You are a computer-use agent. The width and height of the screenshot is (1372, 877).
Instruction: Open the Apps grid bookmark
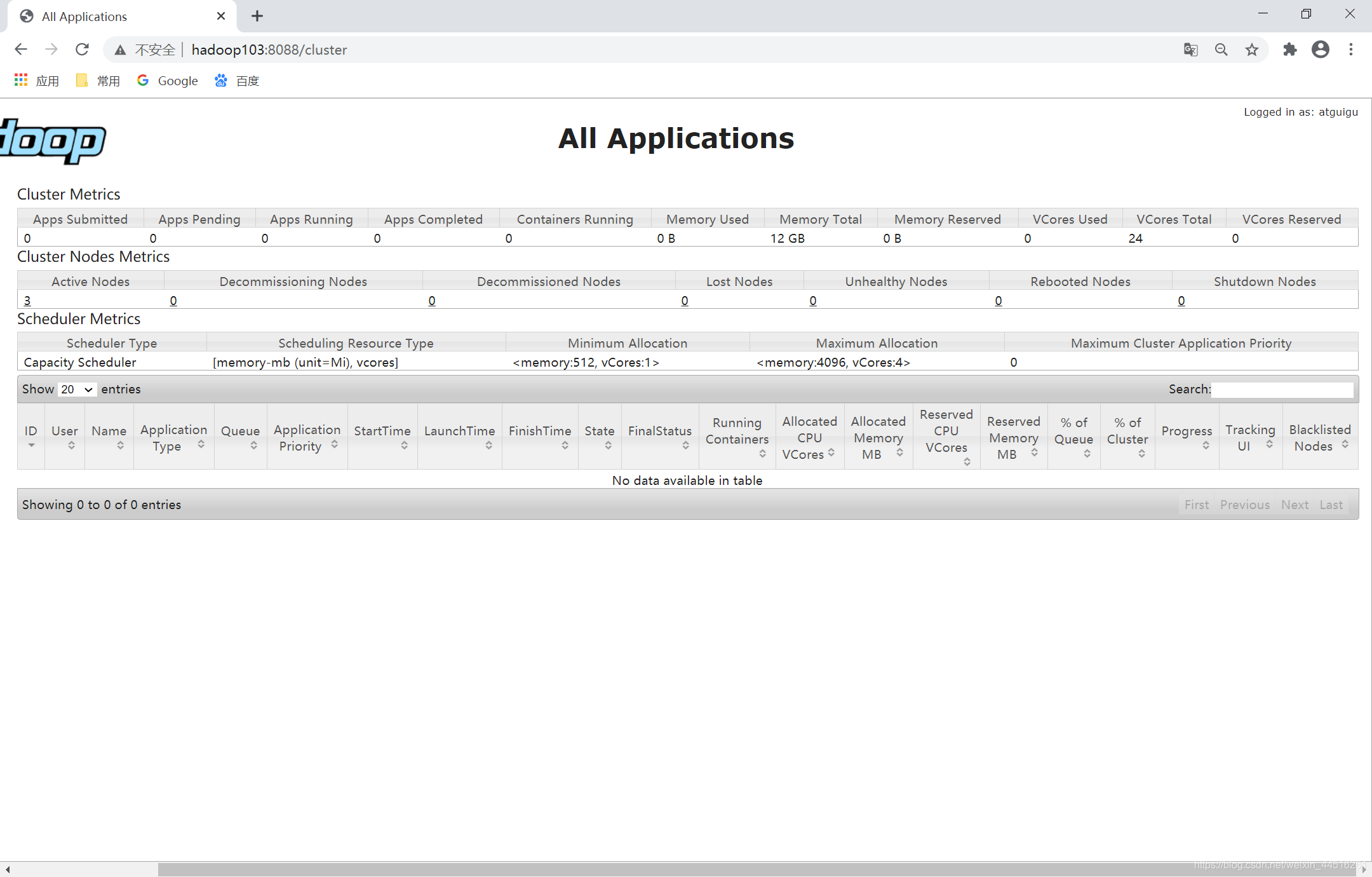pyautogui.click(x=36, y=81)
